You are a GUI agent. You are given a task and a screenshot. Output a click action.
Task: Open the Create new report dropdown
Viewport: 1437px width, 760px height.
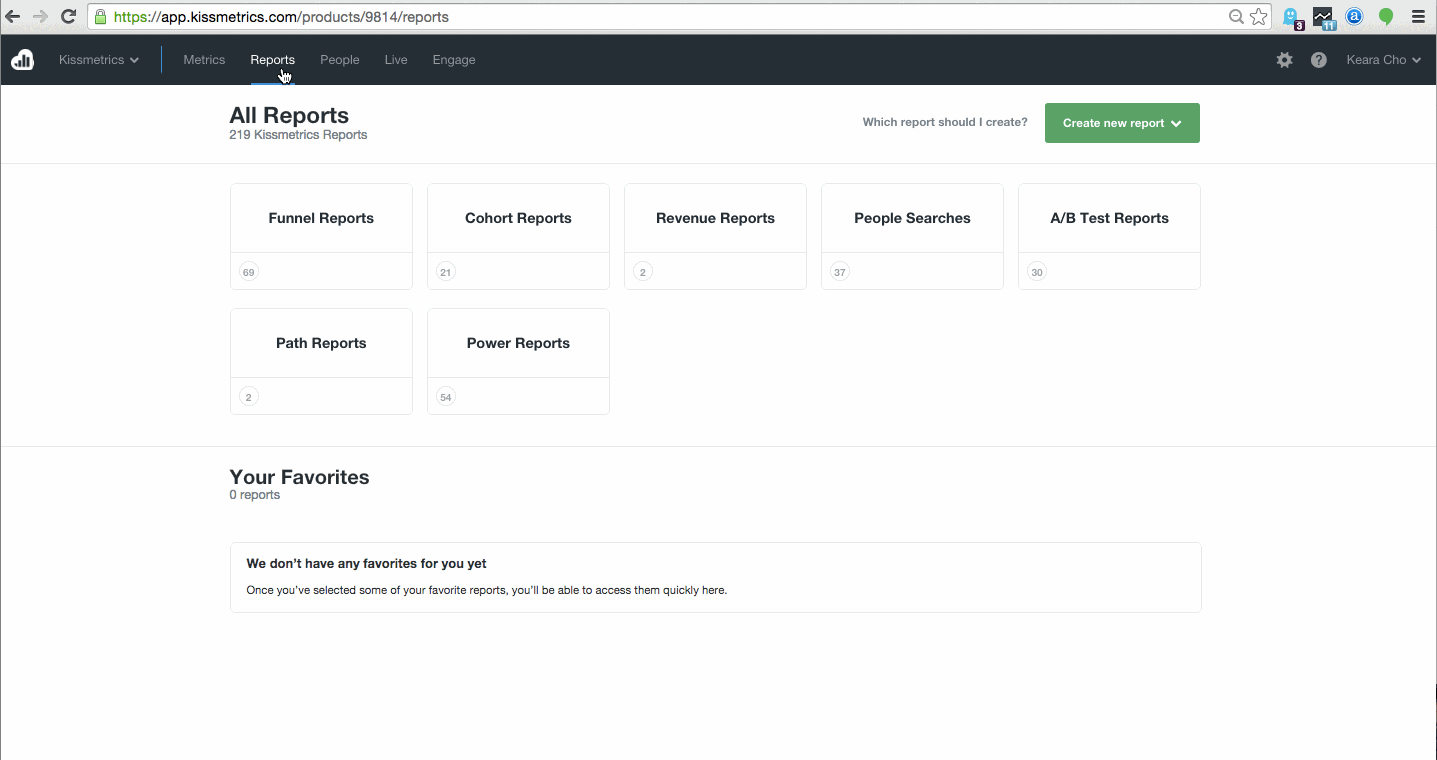(x=1122, y=123)
